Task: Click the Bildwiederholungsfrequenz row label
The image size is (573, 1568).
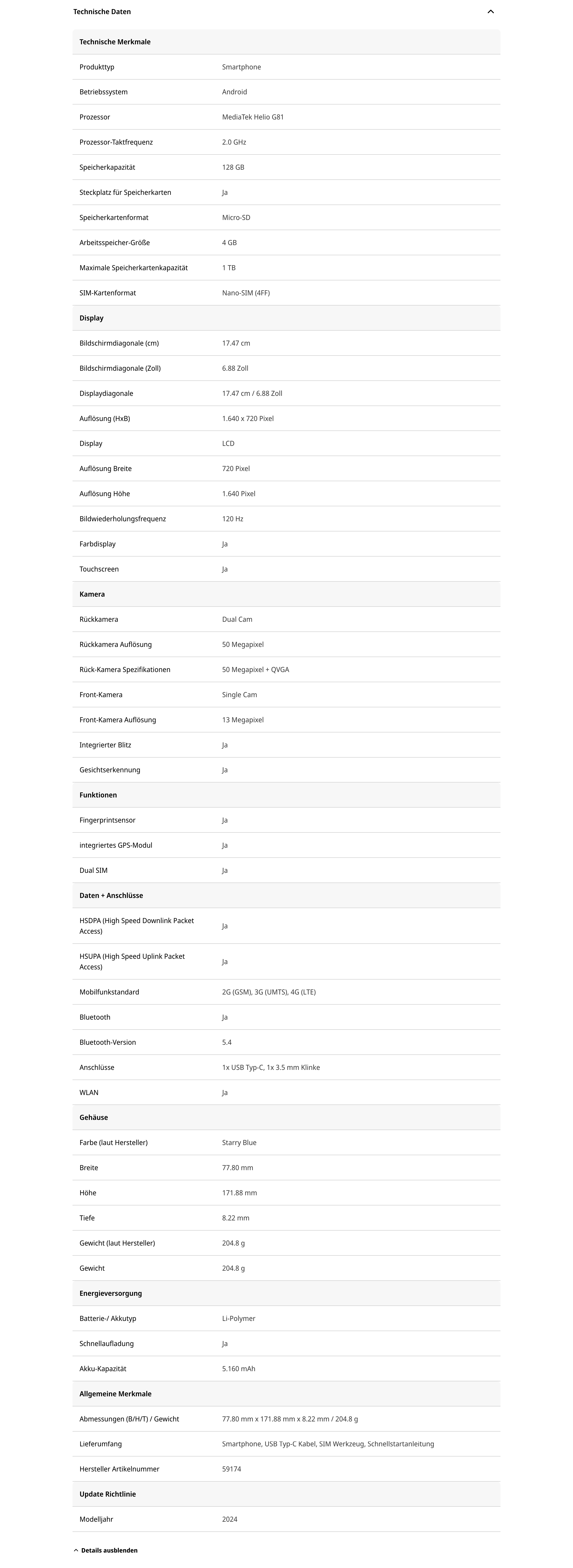Action: pos(122,519)
